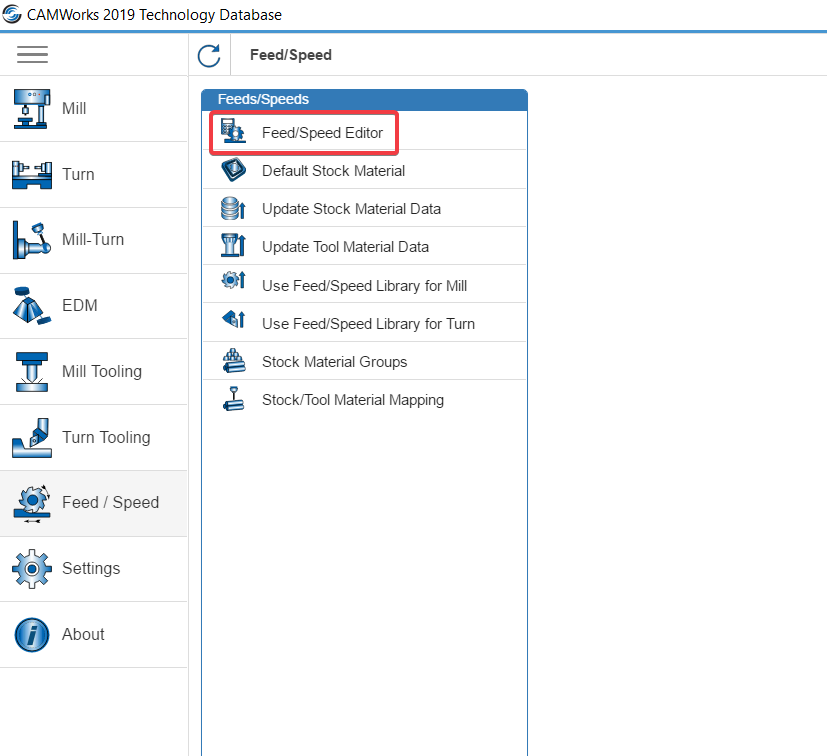Choose Update Stock Material Data

tap(365, 208)
